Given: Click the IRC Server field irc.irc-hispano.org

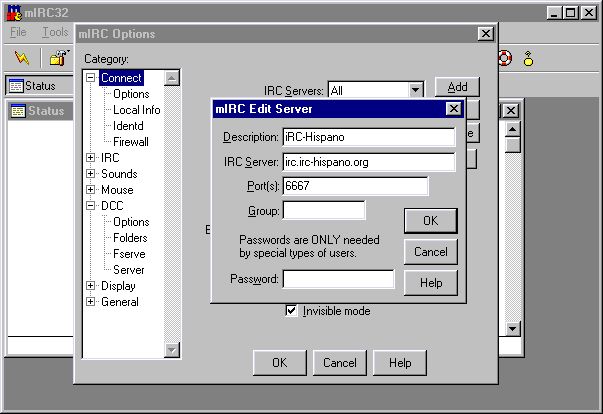Looking at the screenshot, I should 369,162.
